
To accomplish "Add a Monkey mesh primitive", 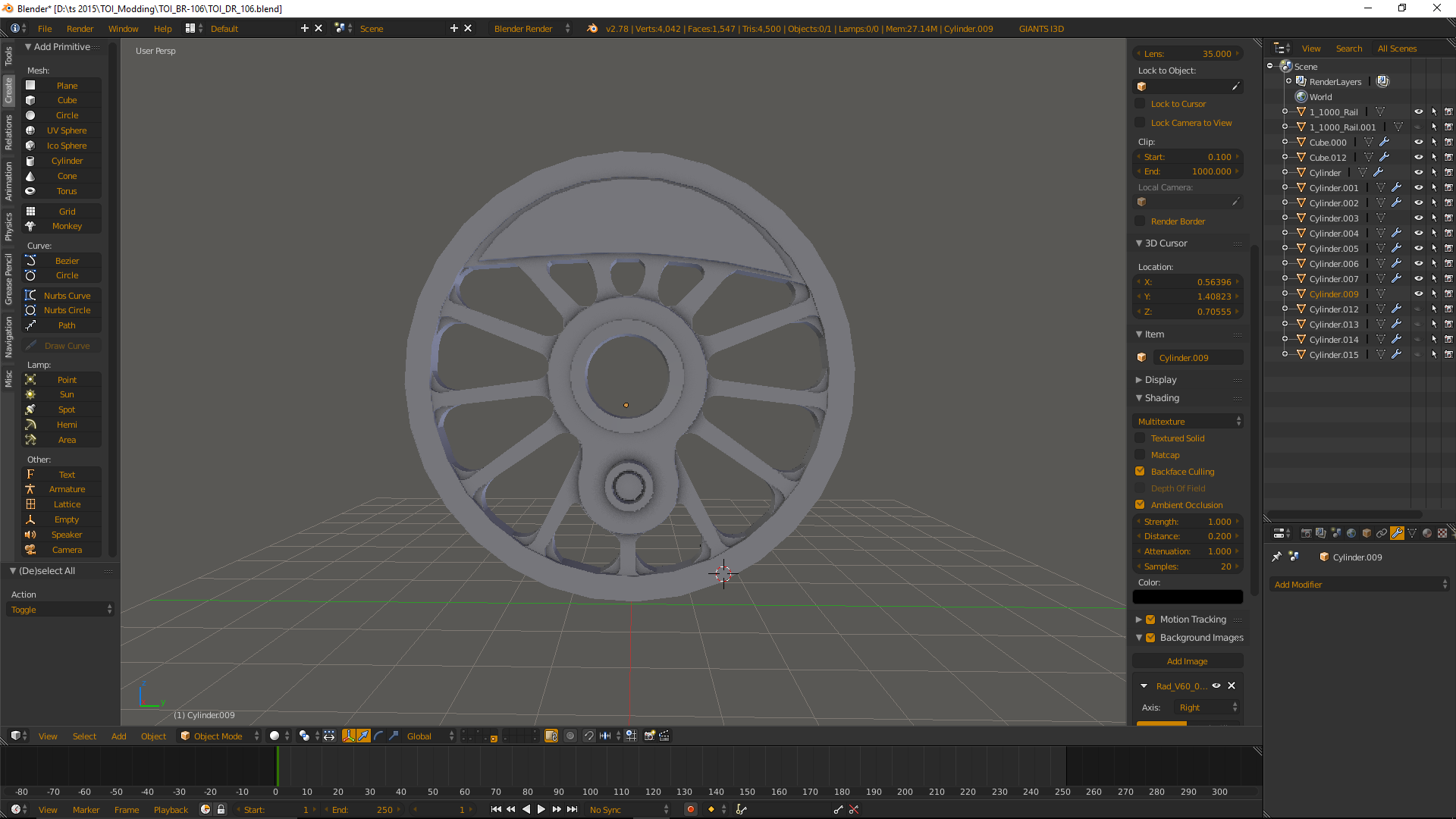I will point(67,226).
